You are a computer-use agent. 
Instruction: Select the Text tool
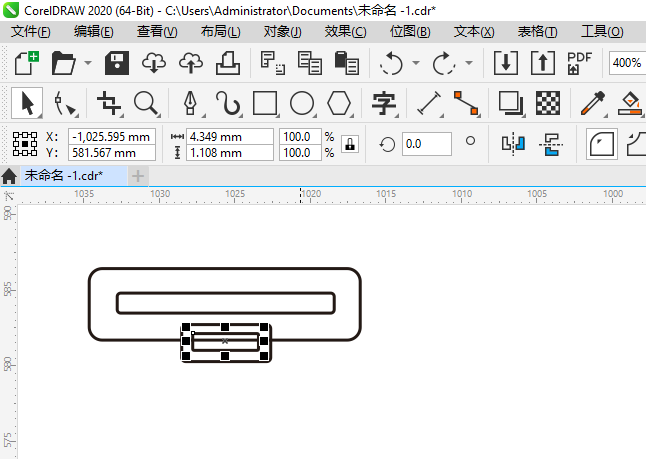click(x=384, y=103)
